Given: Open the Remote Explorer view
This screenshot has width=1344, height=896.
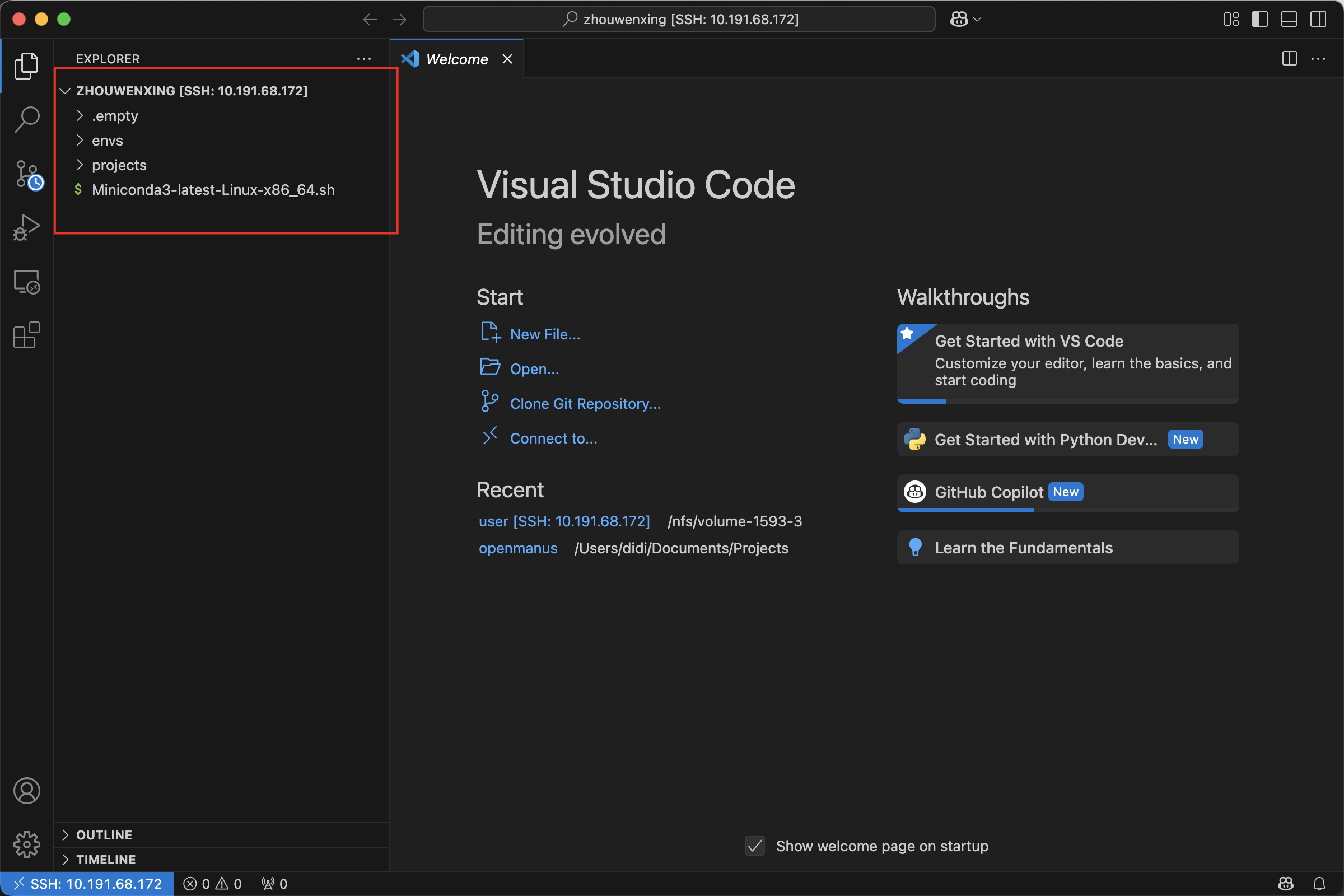Looking at the screenshot, I should pos(26,282).
